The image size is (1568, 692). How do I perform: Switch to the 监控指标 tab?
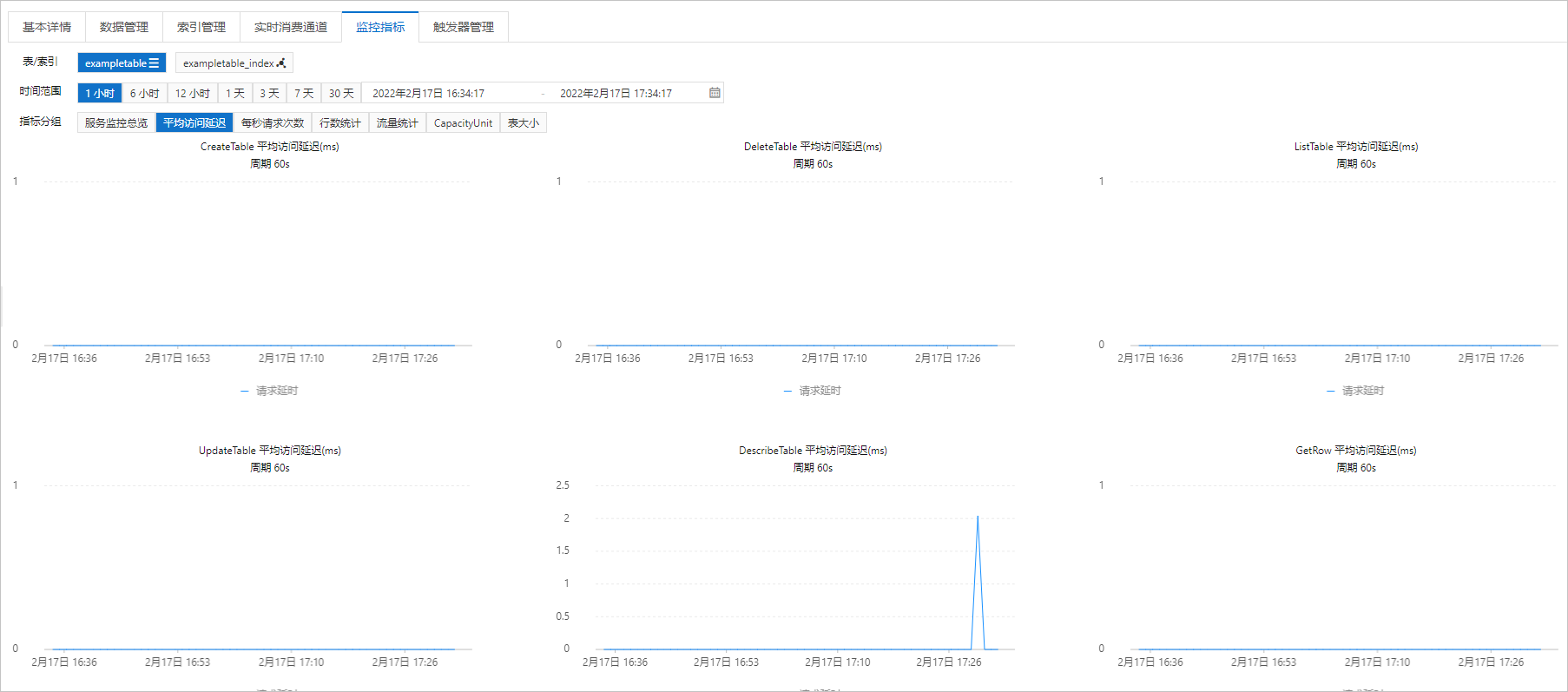pos(380,27)
